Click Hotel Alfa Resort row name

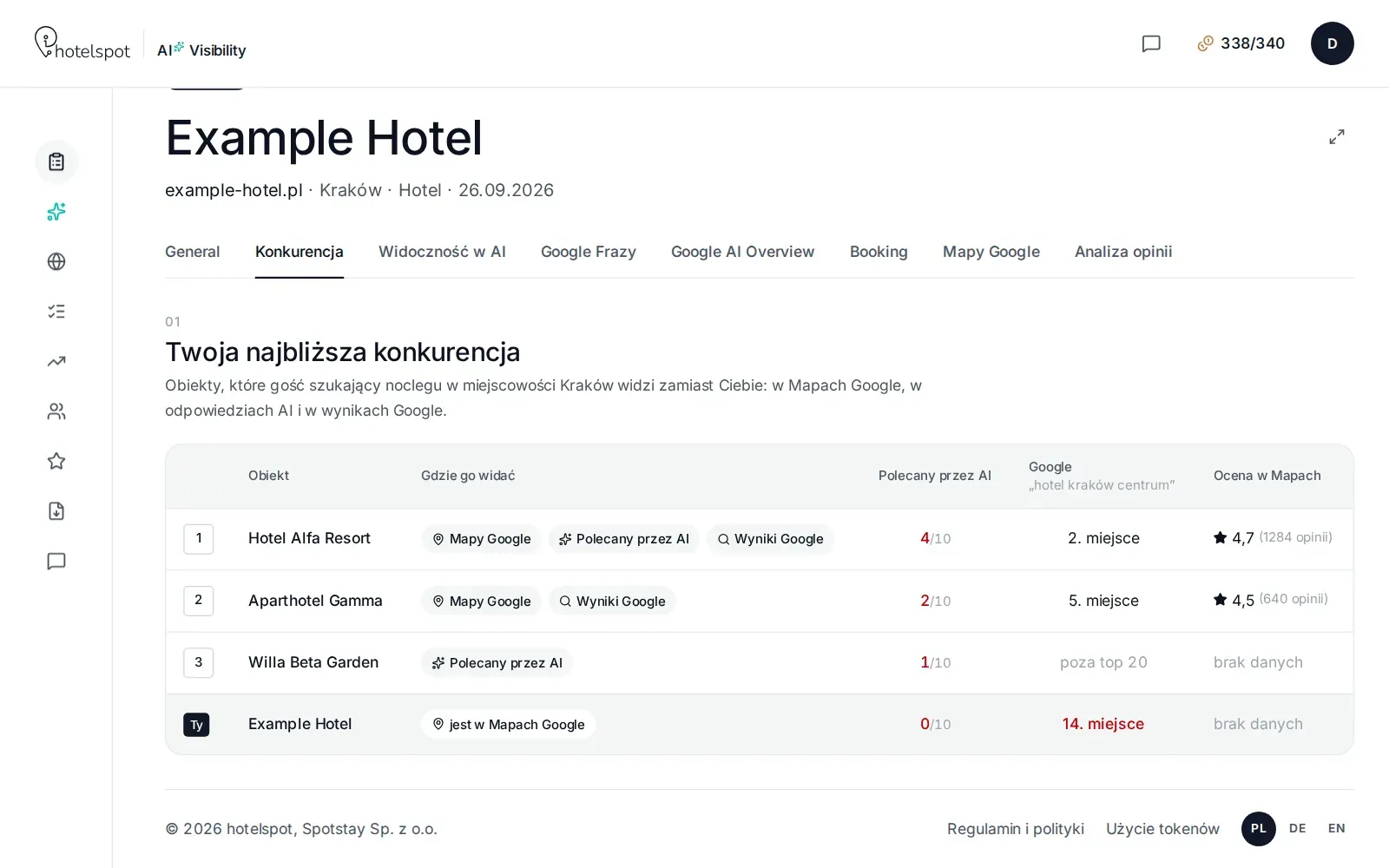coord(309,538)
